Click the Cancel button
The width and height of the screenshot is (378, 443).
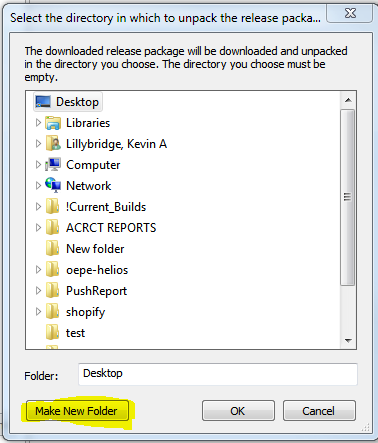tap(319, 411)
